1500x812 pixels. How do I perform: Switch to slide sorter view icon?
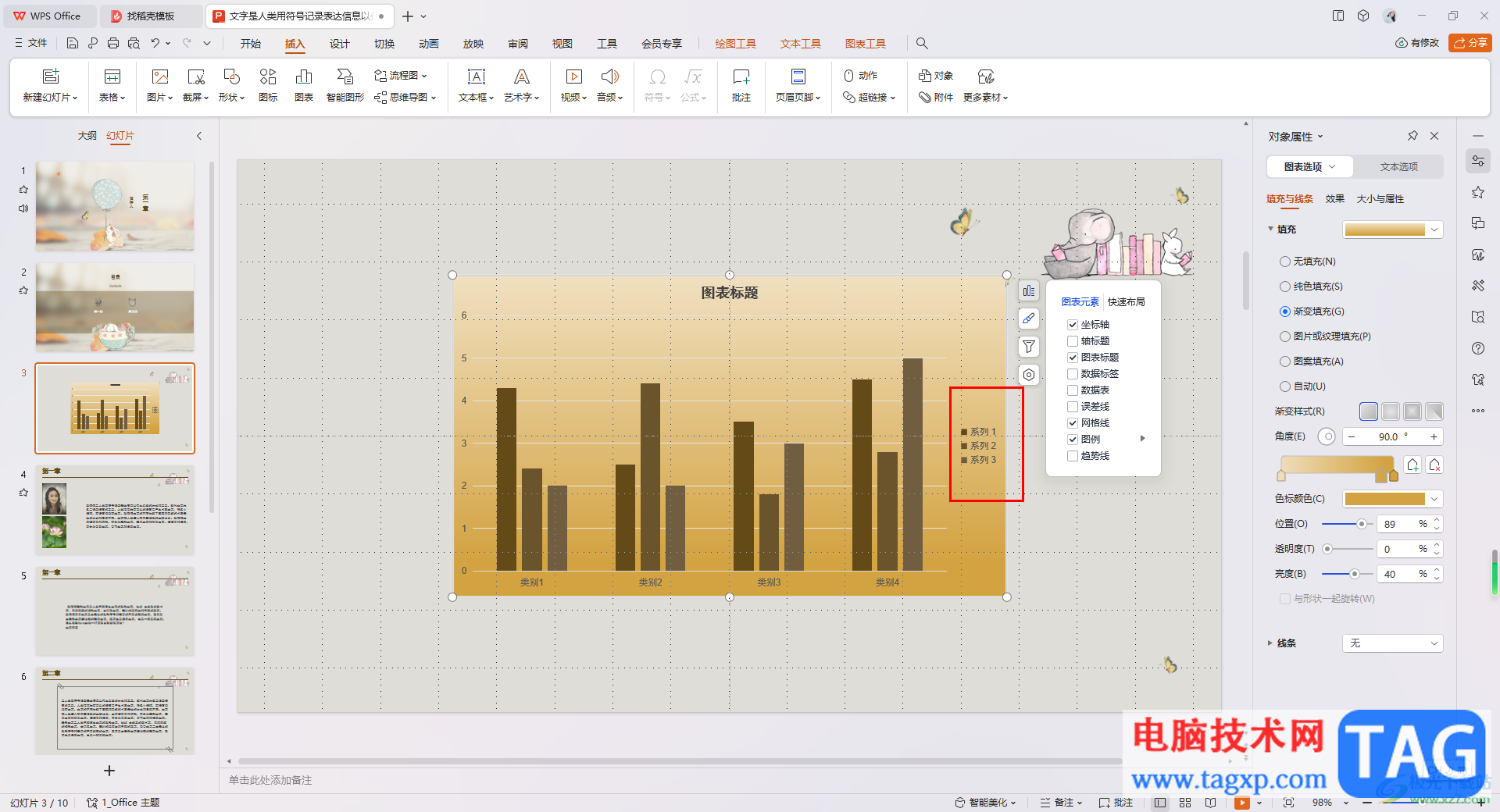point(1185,803)
